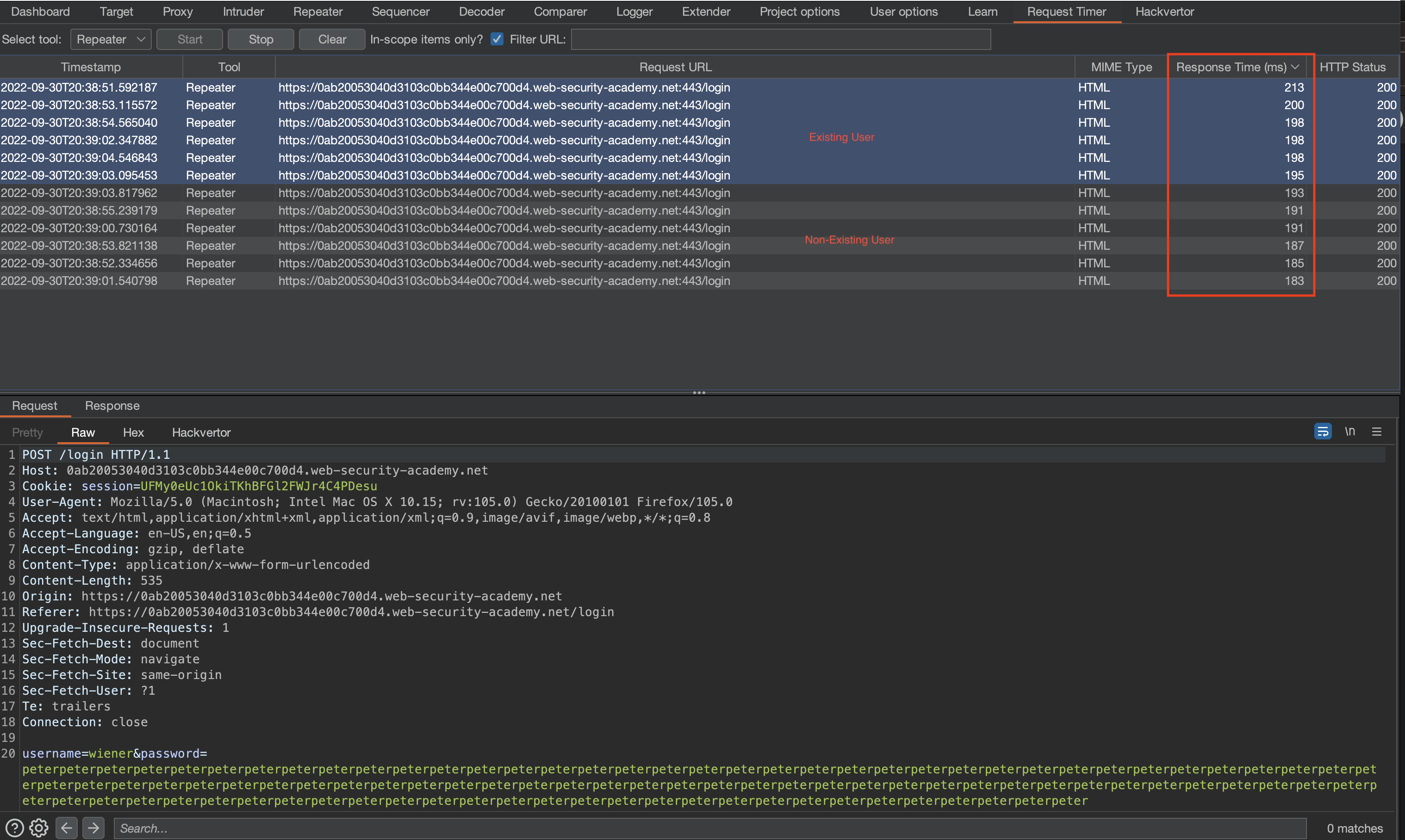Click the forward arrow search button
This screenshot has height=840, width=1405.
[x=93, y=828]
